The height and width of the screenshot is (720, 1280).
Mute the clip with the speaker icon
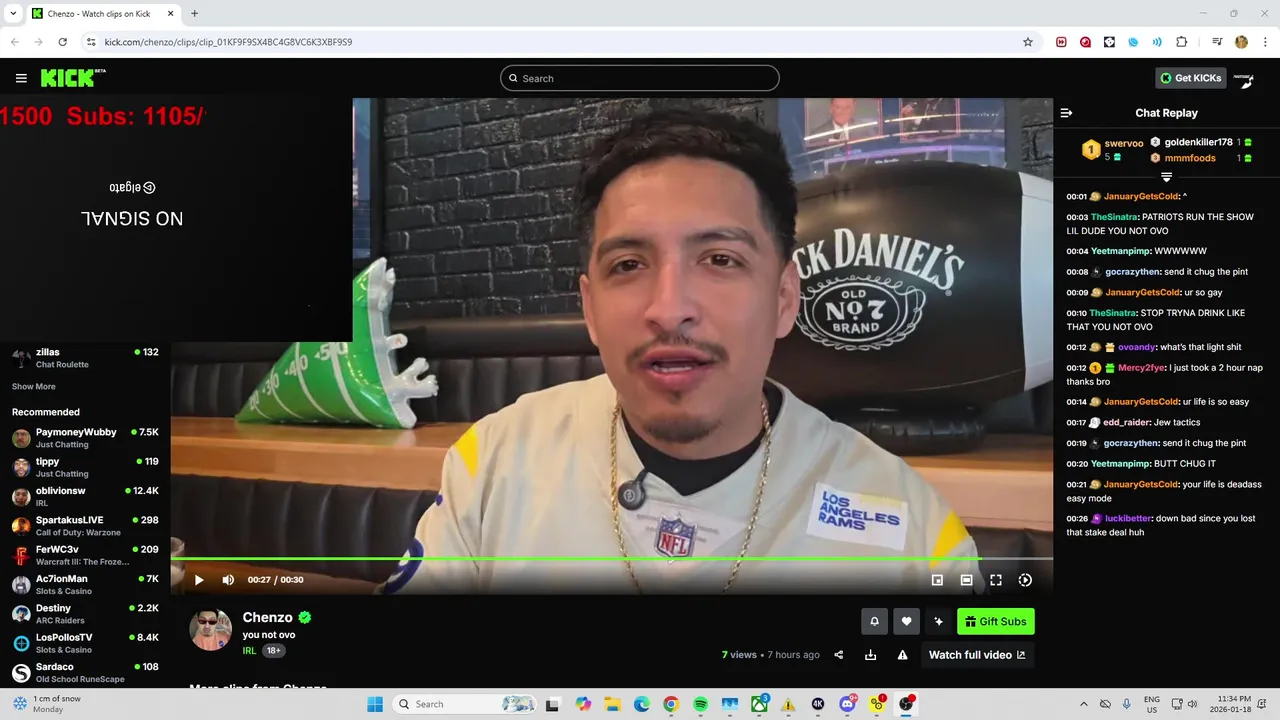click(x=228, y=580)
